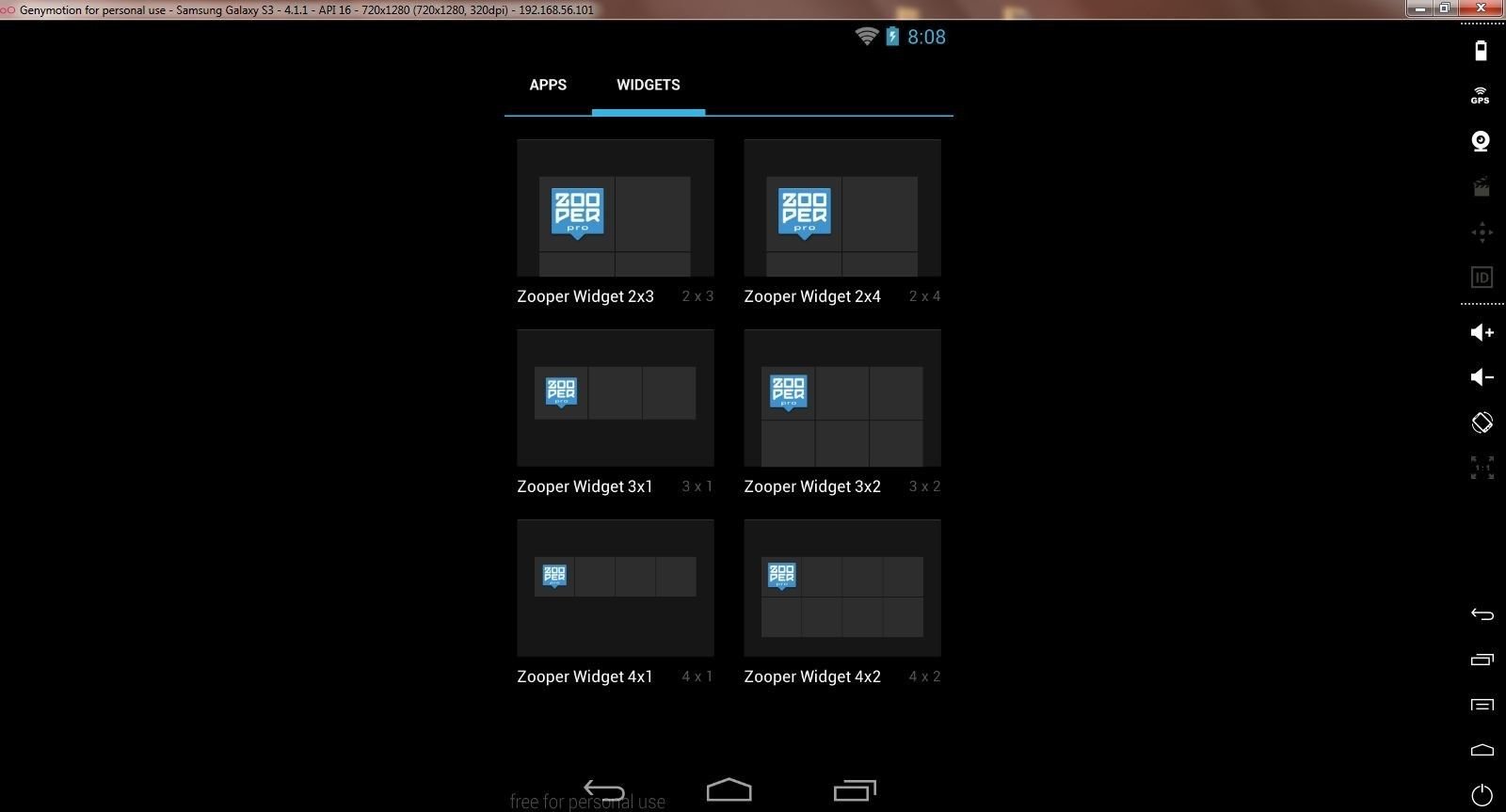Click the battery charging status icon

(892, 37)
